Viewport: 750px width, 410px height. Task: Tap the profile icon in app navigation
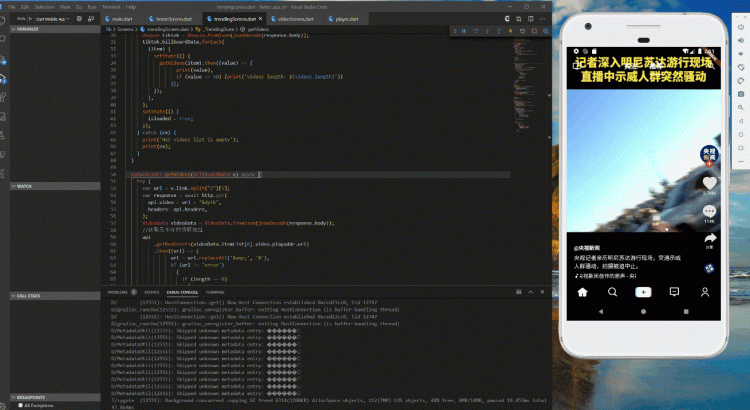706,291
